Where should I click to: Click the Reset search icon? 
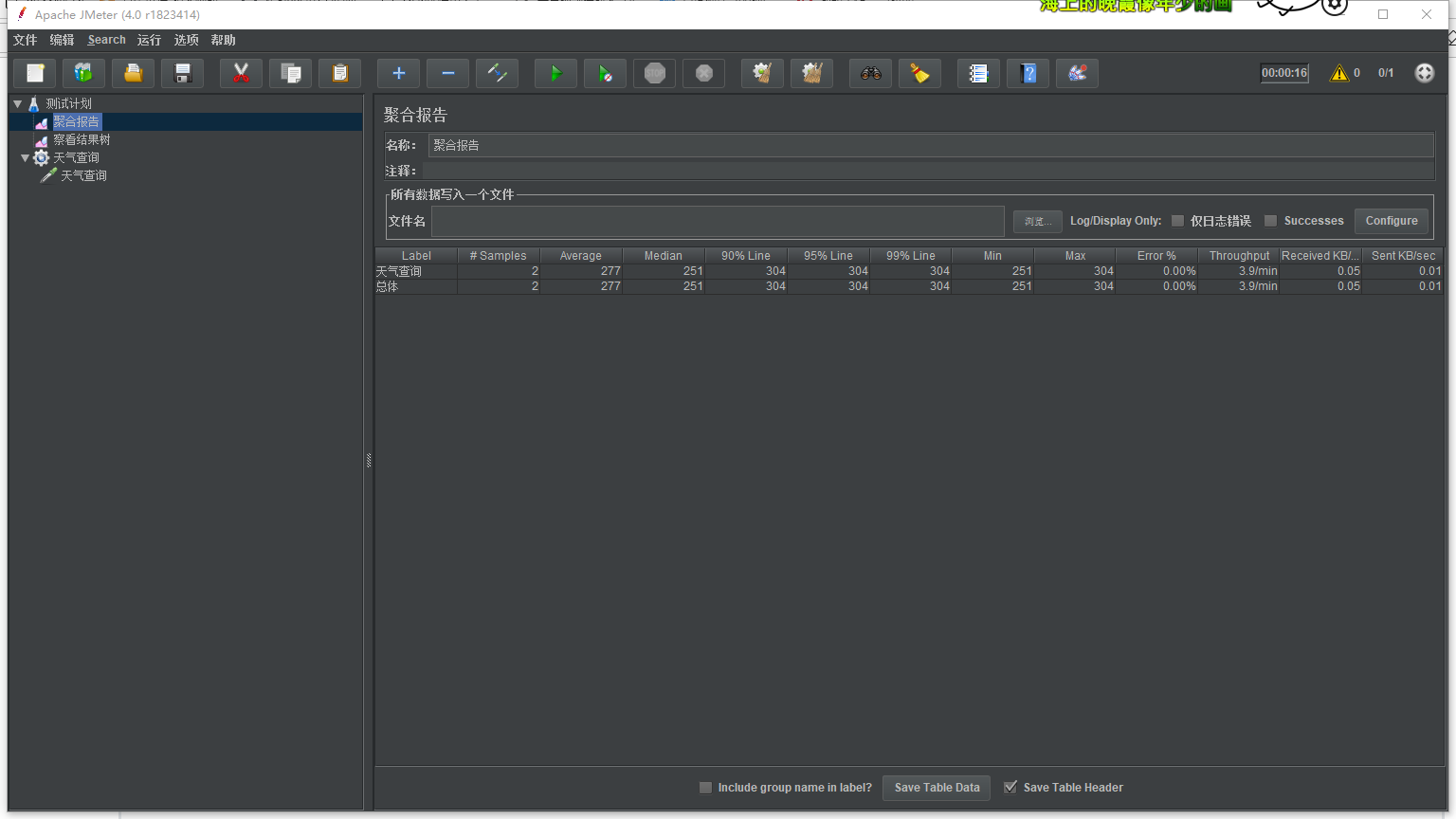tap(920, 73)
